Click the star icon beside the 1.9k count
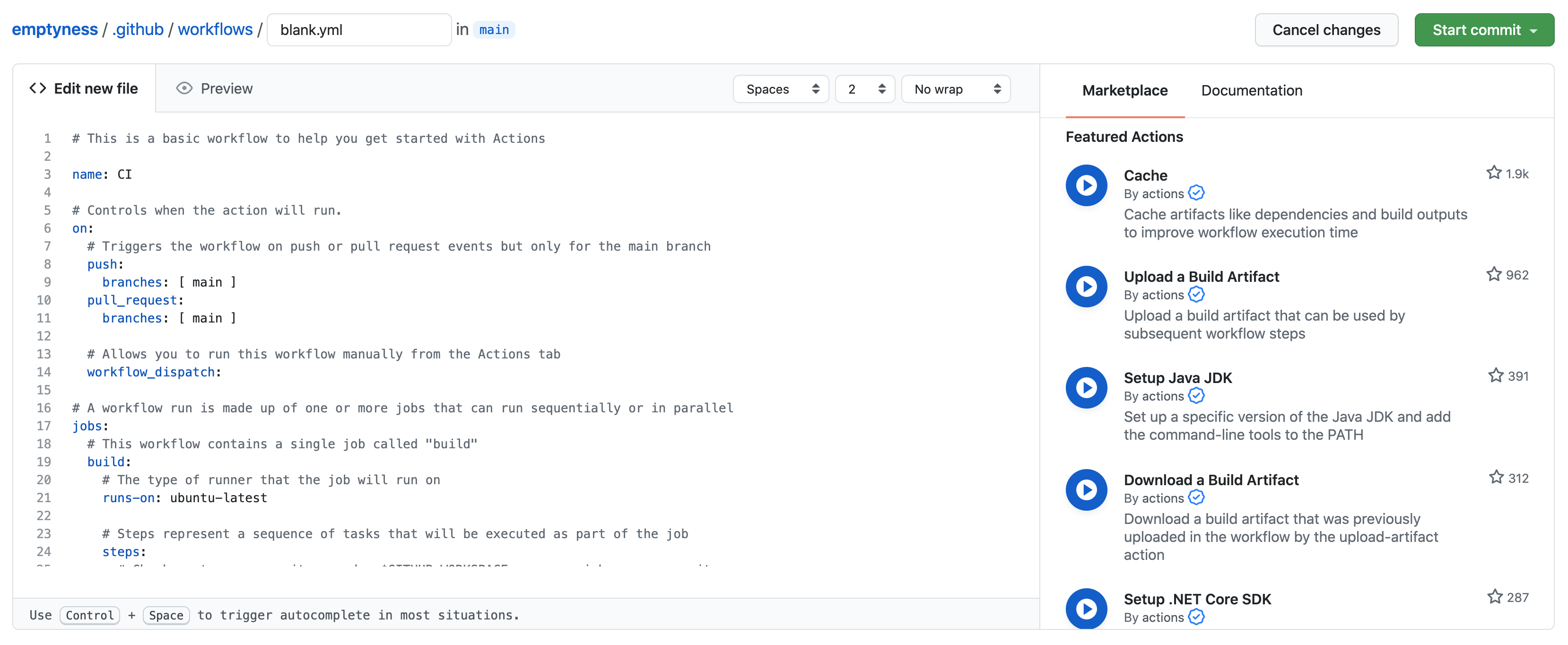The height and width of the screenshot is (645, 1568). click(1493, 172)
